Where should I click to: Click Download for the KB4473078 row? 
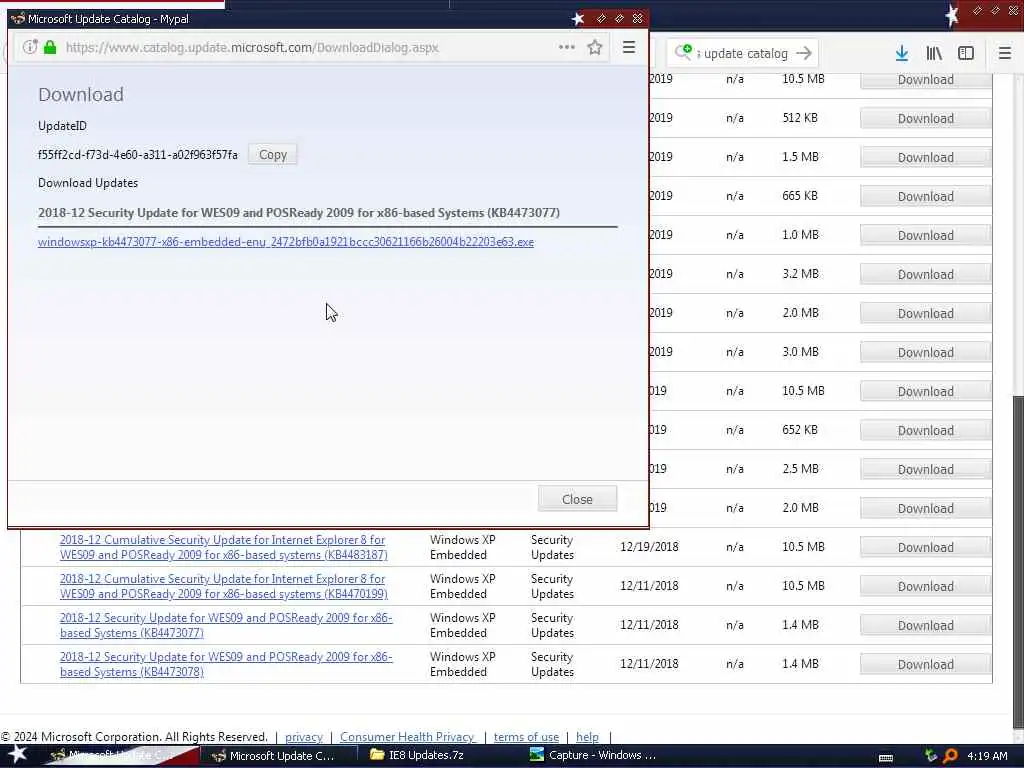(925, 664)
